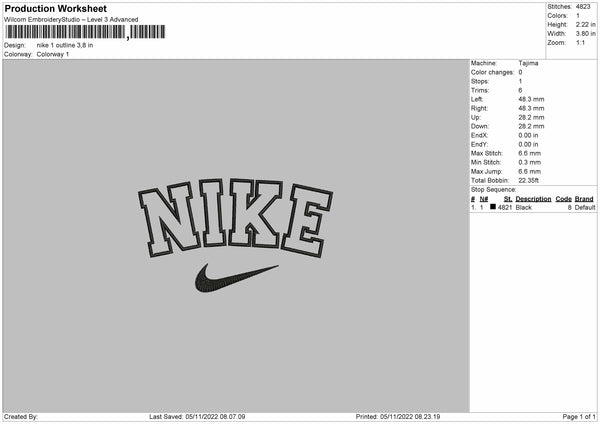The height and width of the screenshot is (424, 600).
Task: Click the barcode under the header
Action: point(86,32)
